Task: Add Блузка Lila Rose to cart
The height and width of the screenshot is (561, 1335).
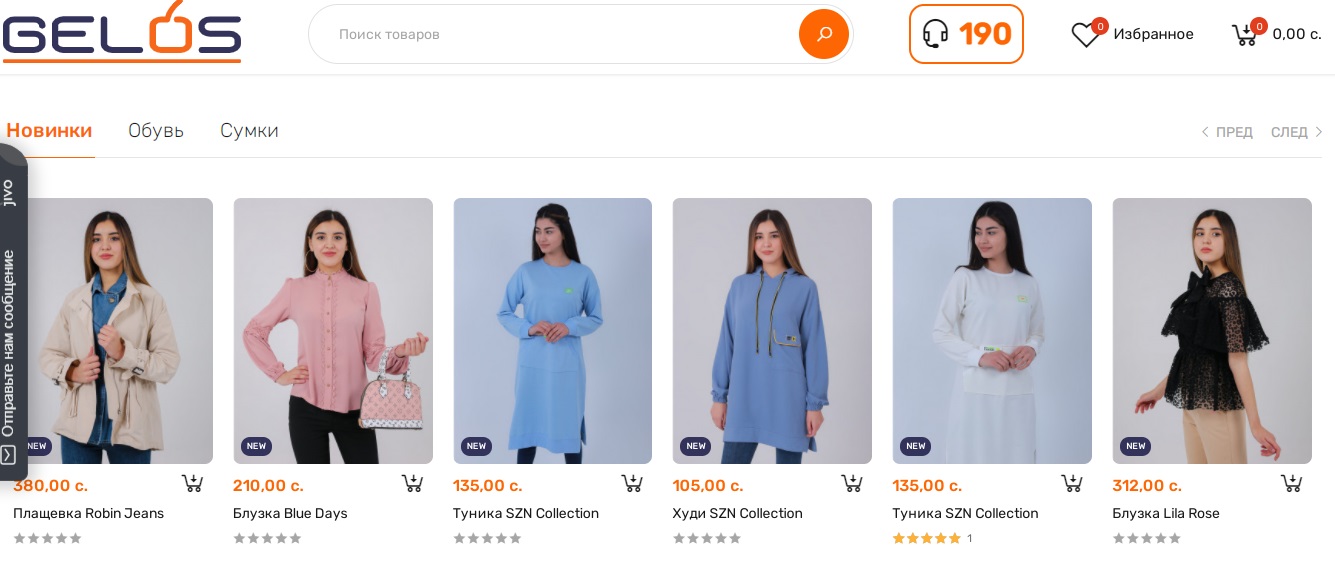Action: pyautogui.click(x=1291, y=484)
